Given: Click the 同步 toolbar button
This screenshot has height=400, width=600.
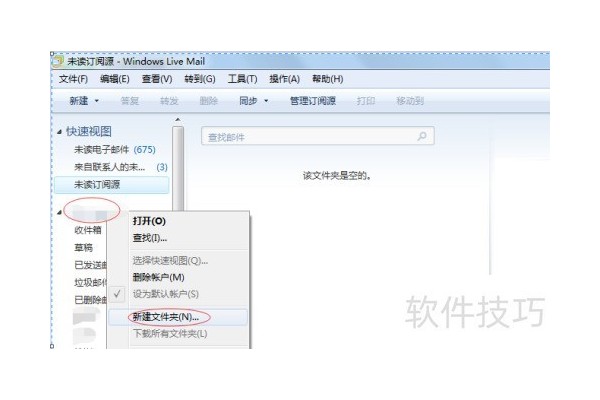Looking at the screenshot, I should [x=248, y=101].
